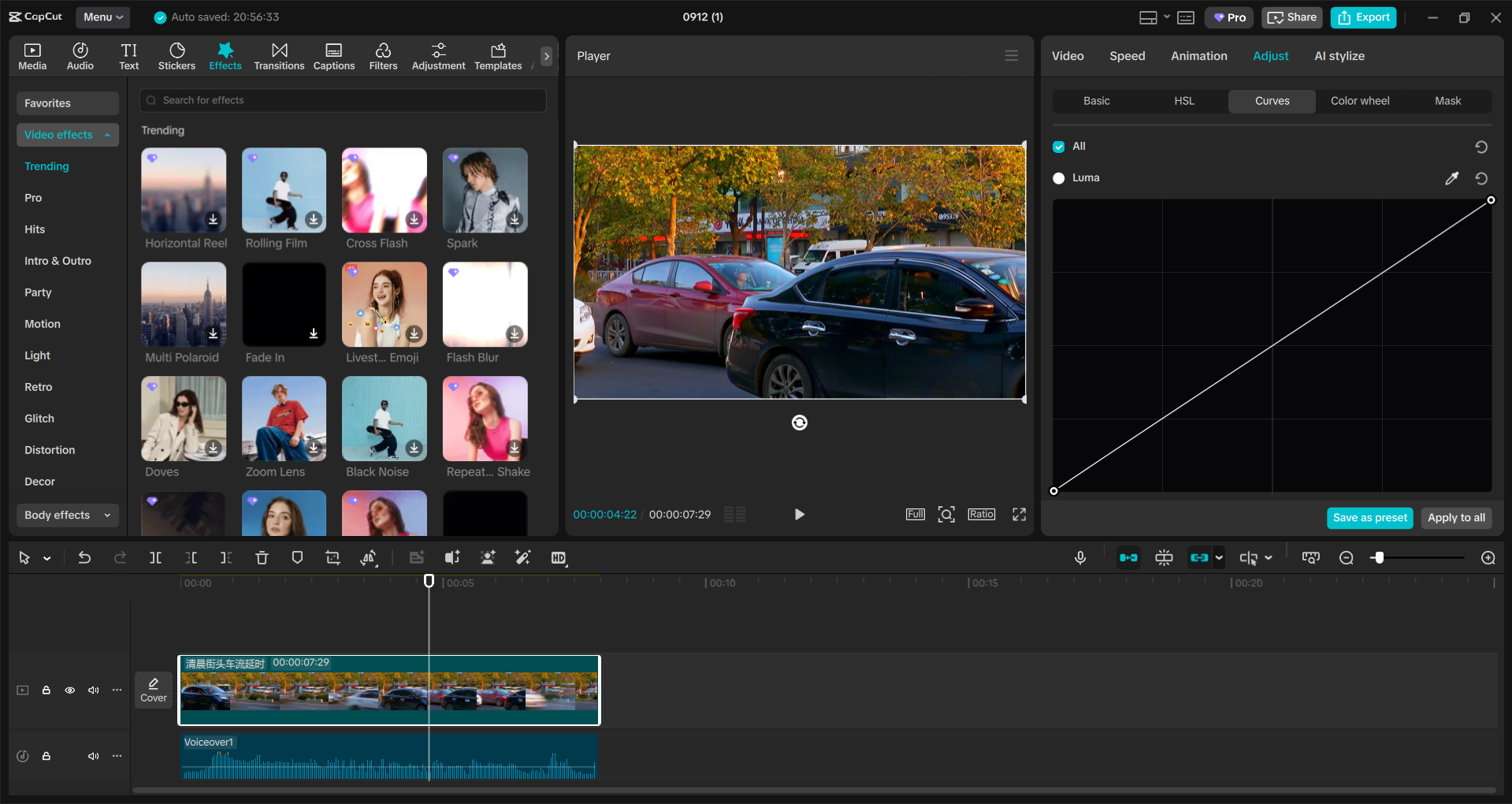Open the Adjustment panel
The height and width of the screenshot is (804, 1512).
coord(438,55)
